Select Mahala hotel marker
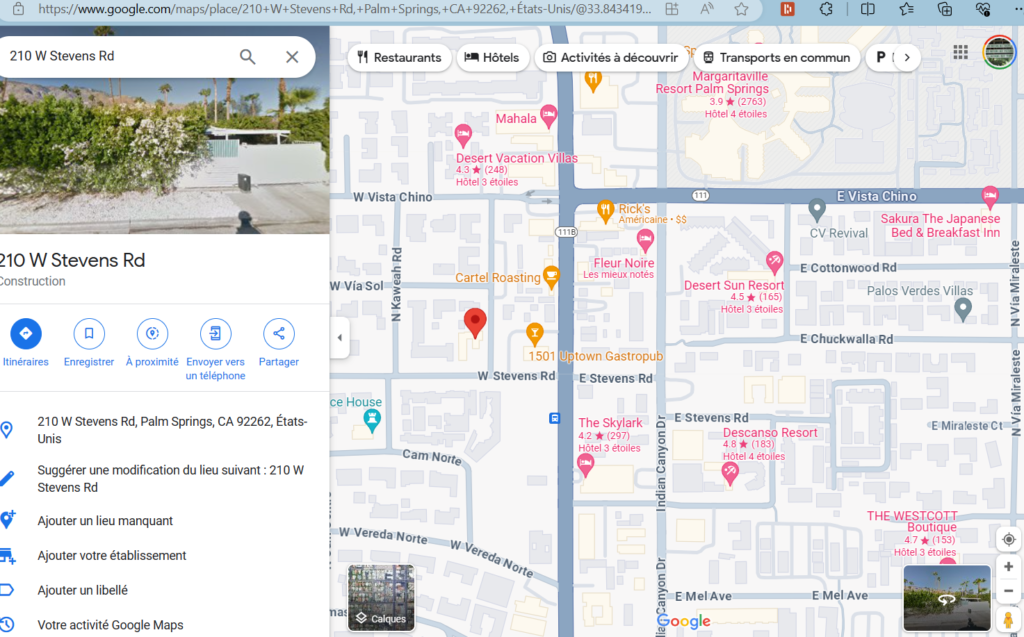Viewport: 1024px width, 637px height. [x=549, y=116]
